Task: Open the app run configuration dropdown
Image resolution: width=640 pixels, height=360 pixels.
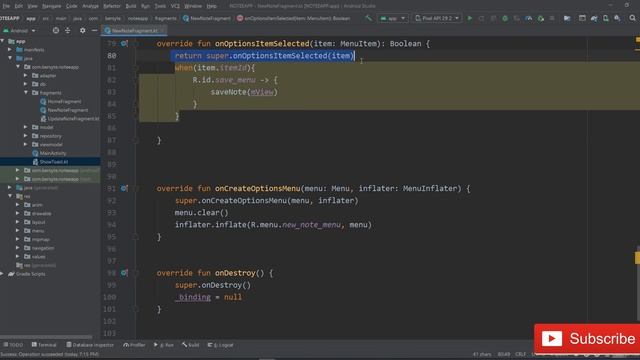Action: (x=393, y=18)
